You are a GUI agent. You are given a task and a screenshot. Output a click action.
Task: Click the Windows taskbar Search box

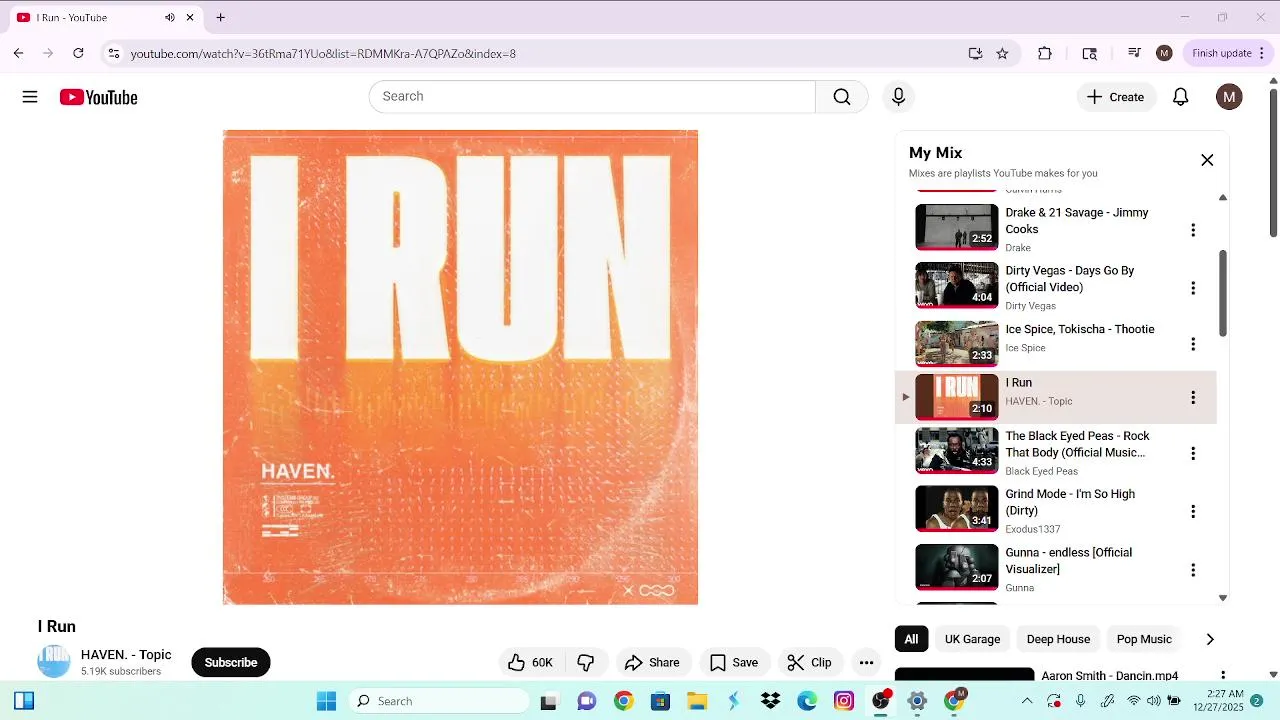pyautogui.click(x=438, y=701)
